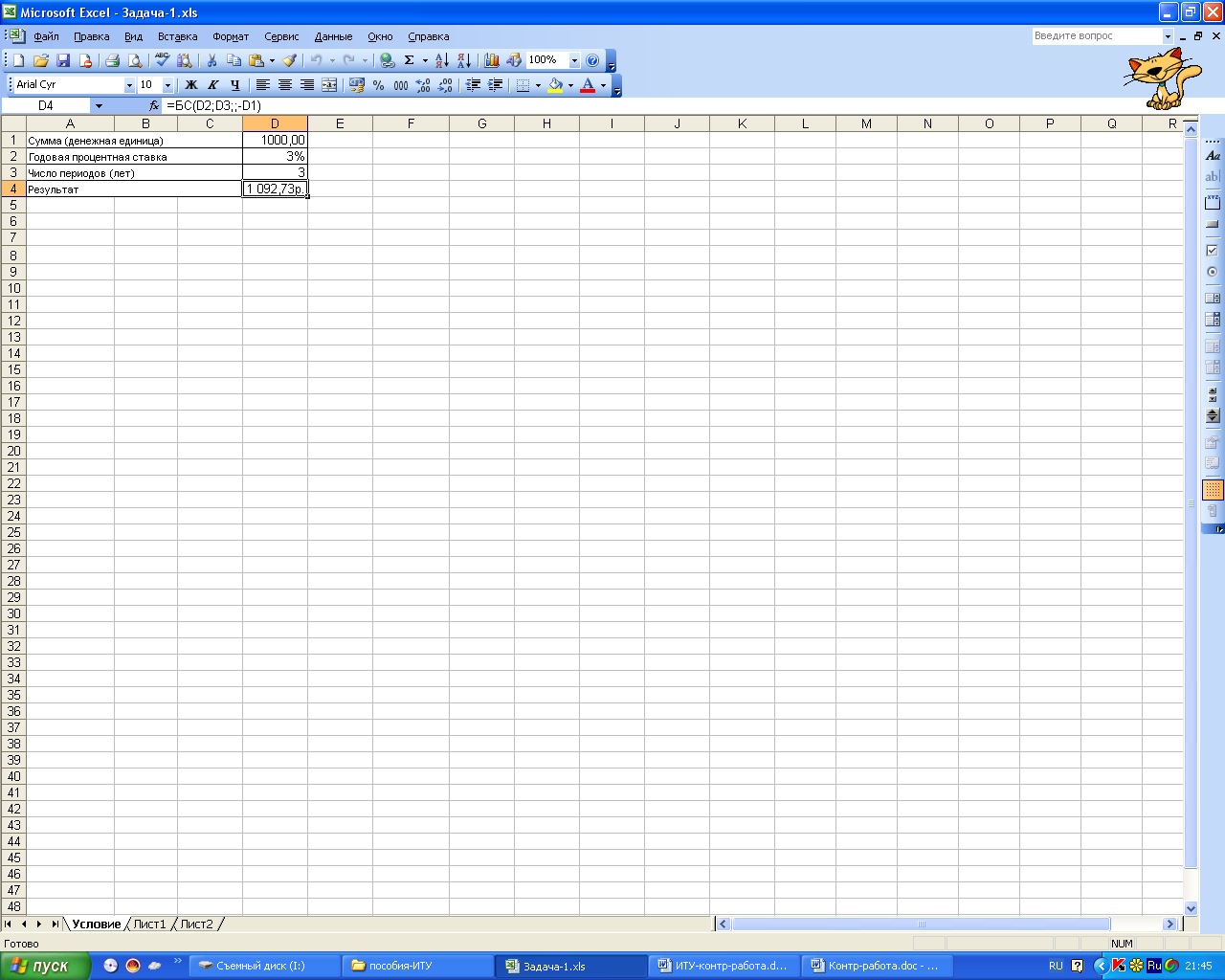The height and width of the screenshot is (980, 1225).
Task: Open the Вставка menu
Action: tap(178, 36)
